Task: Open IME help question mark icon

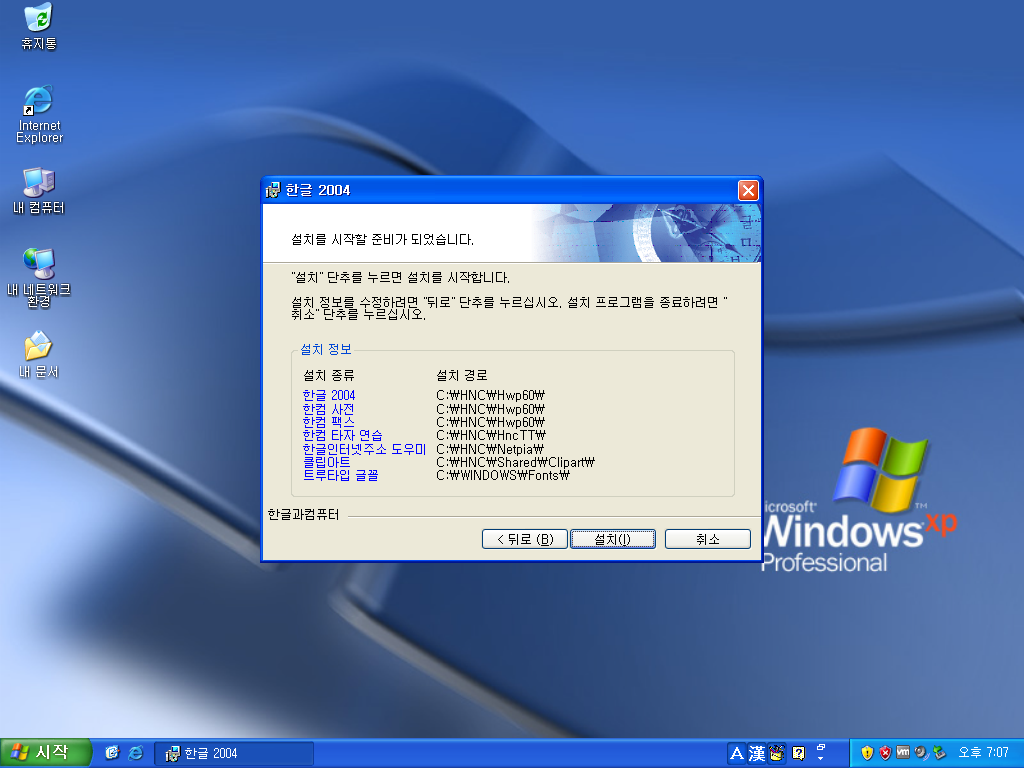Action: coord(798,753)
